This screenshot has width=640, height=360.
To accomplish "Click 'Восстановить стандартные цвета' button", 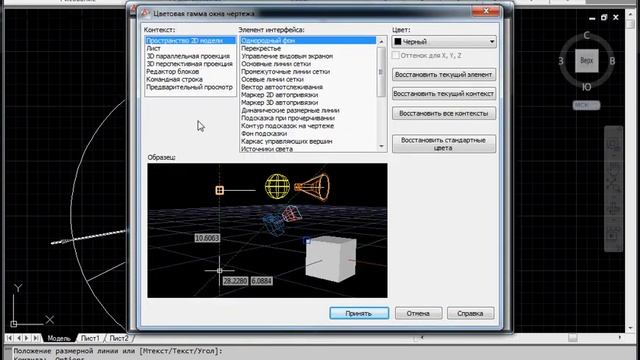I will pos(444,144).
